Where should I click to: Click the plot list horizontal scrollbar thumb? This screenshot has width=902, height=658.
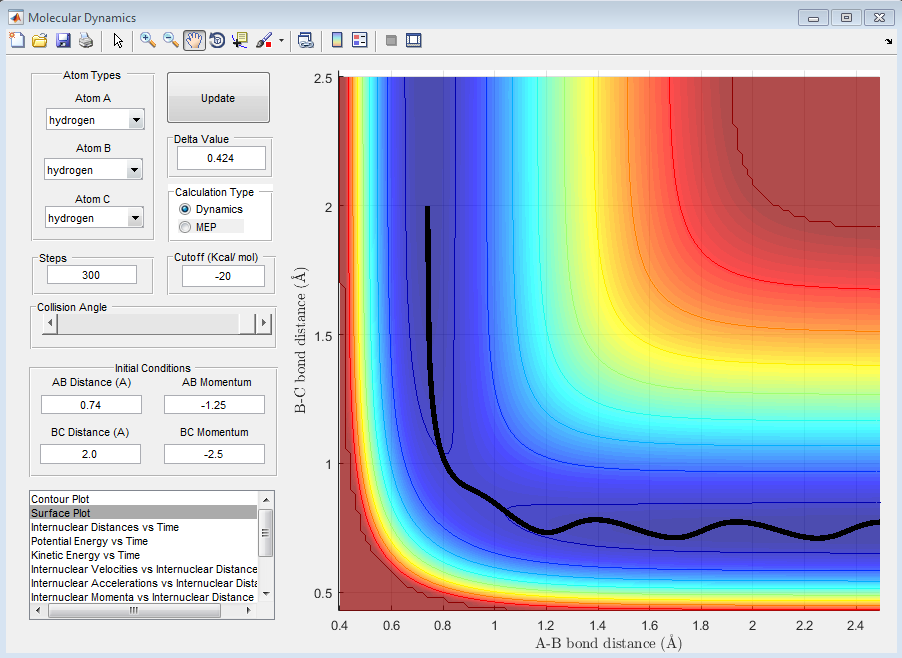[135, 610]
